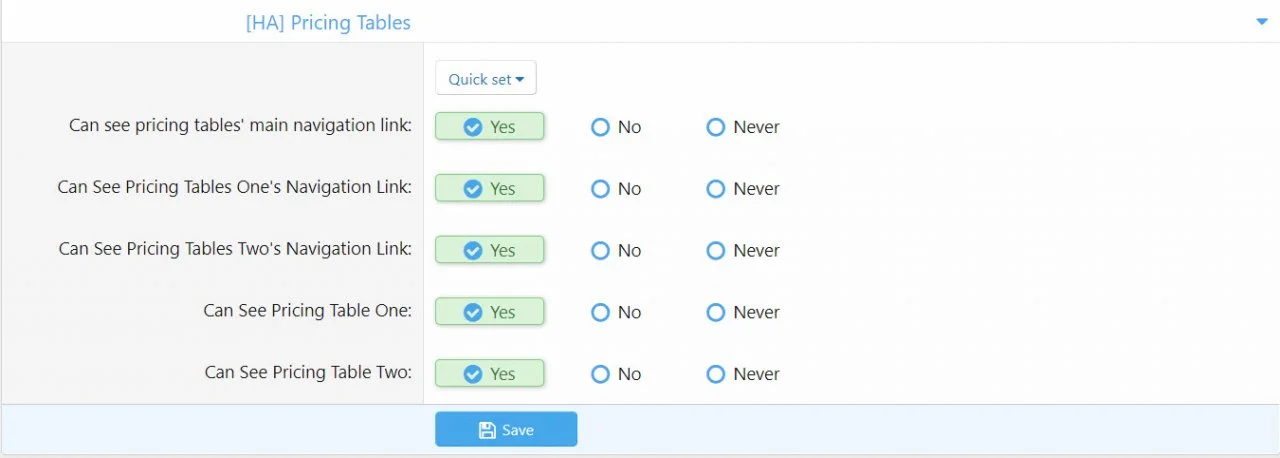Set Pricing Tables One's Navigation Link to No

tap(600, 189)
